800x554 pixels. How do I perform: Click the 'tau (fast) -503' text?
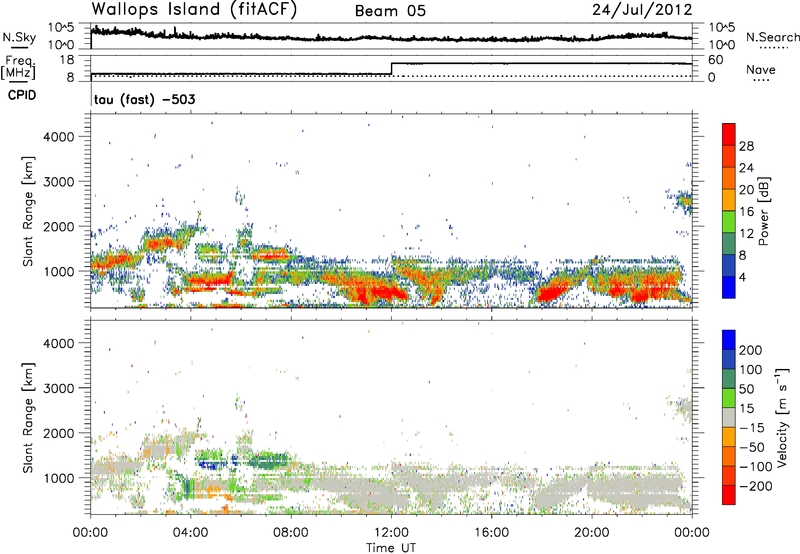click(x=144, y=99)
